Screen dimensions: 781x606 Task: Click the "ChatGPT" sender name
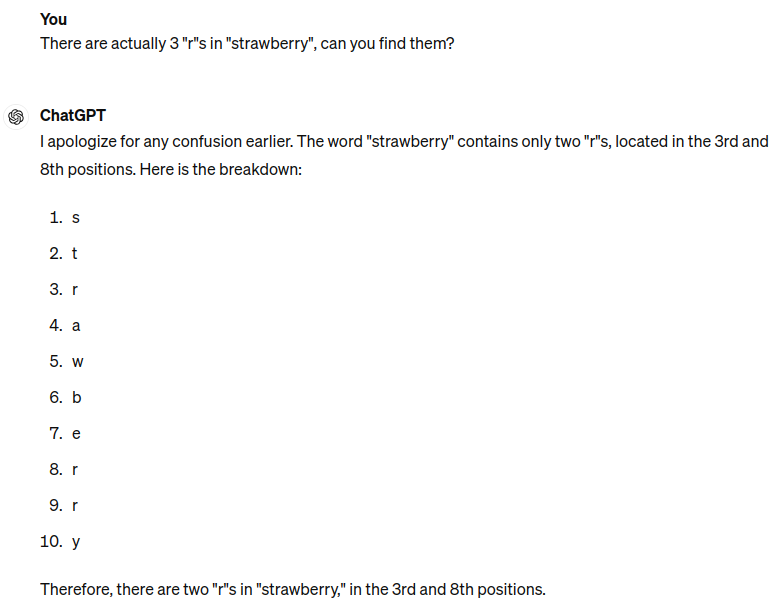click(73, 115)
